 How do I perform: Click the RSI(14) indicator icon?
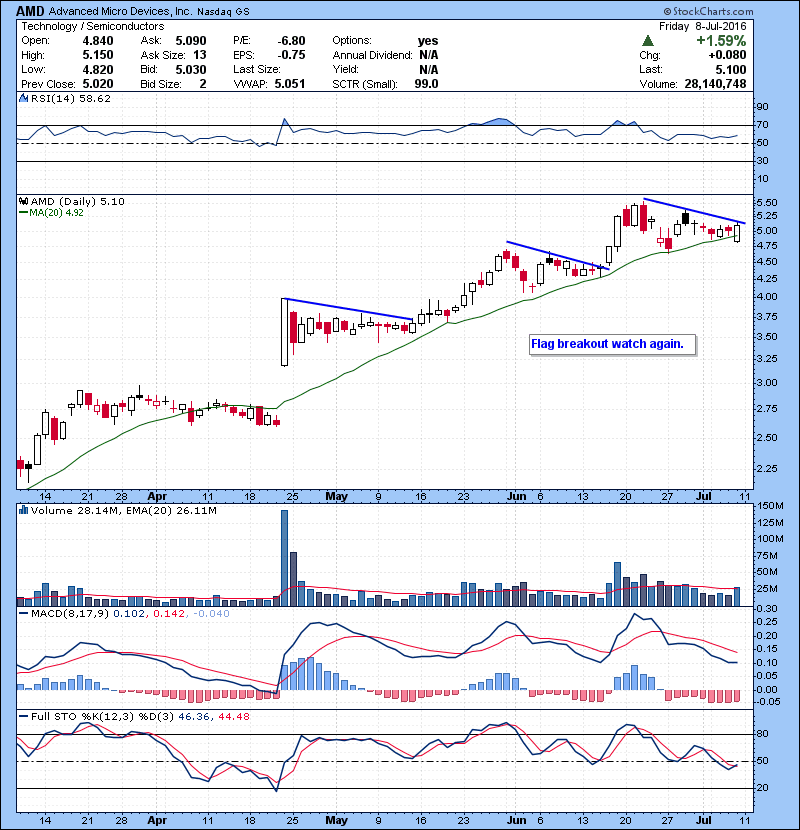coord(23,98)
